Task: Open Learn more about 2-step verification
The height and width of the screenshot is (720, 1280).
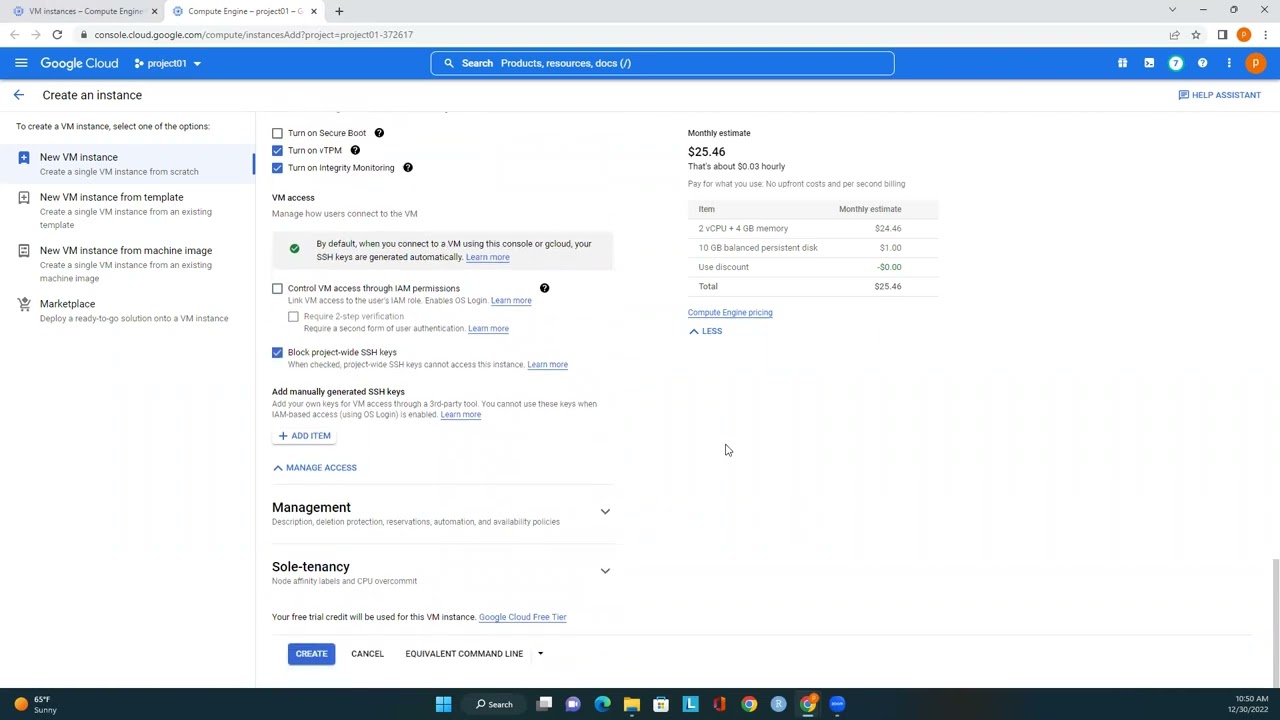Action: (488, 328)
